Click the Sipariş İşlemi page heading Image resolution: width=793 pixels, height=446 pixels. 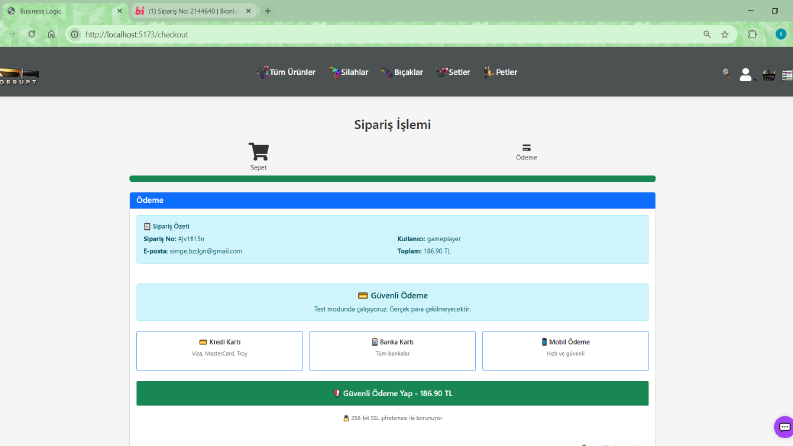(392, 125)
